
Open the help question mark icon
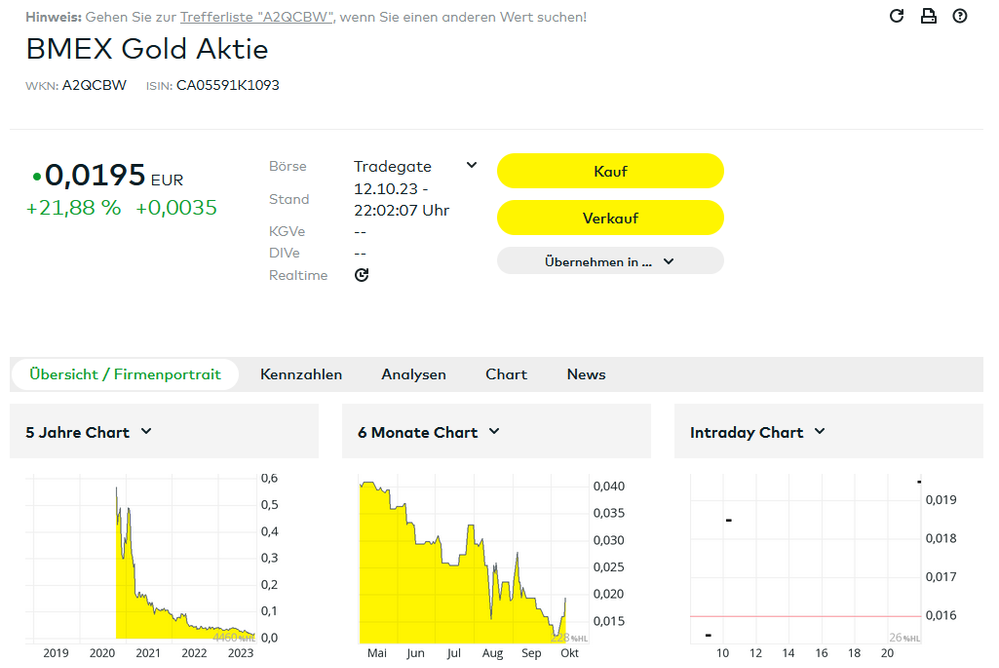click(x=960, y=16)
